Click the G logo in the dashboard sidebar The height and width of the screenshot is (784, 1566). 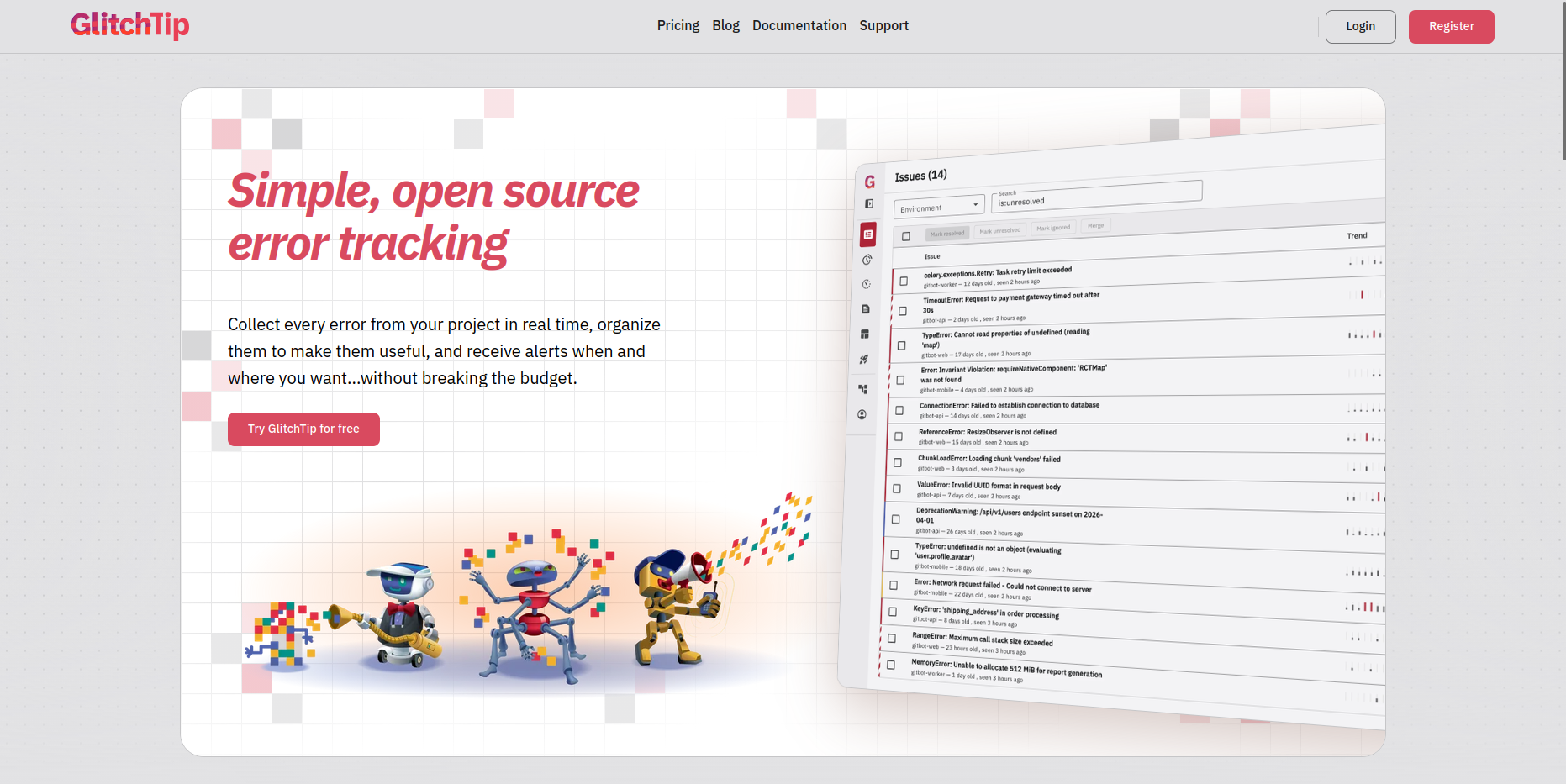(x=870, y=182)
